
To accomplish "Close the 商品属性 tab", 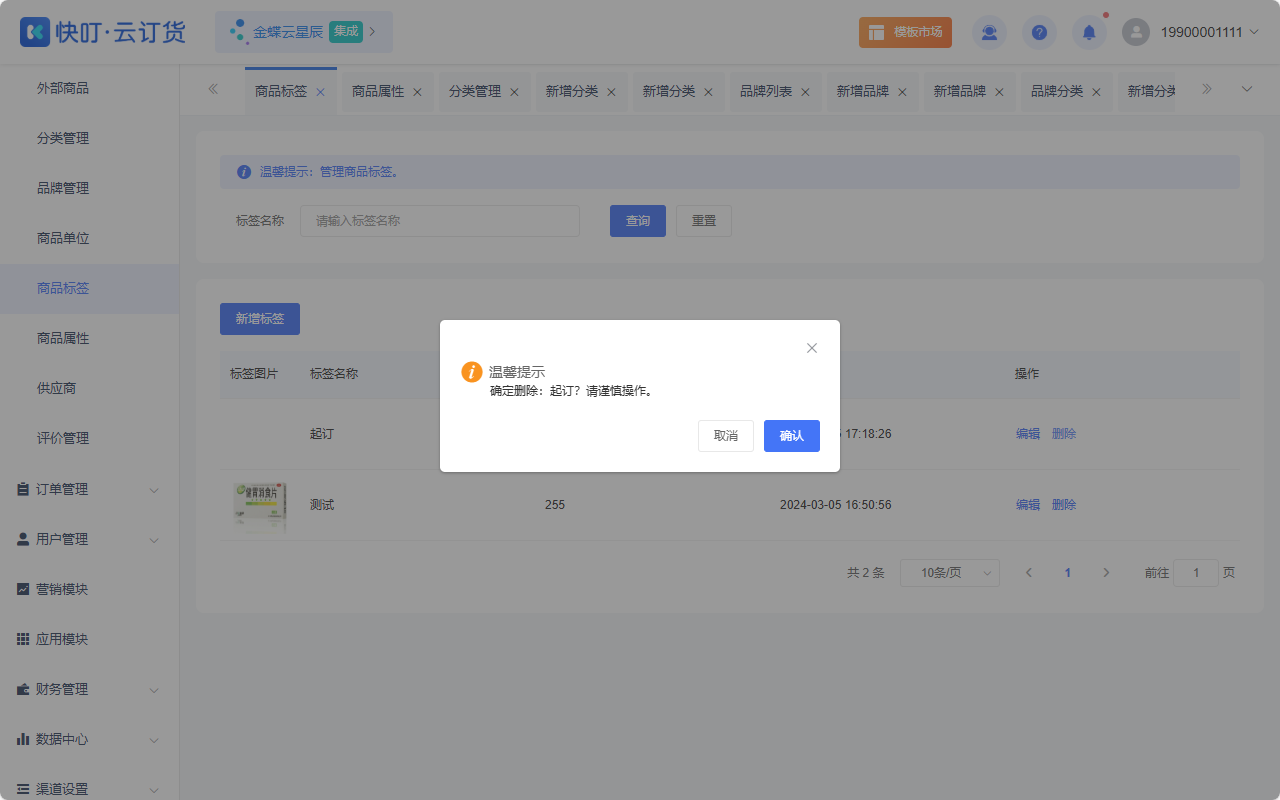I will click(x=417, y=92).
